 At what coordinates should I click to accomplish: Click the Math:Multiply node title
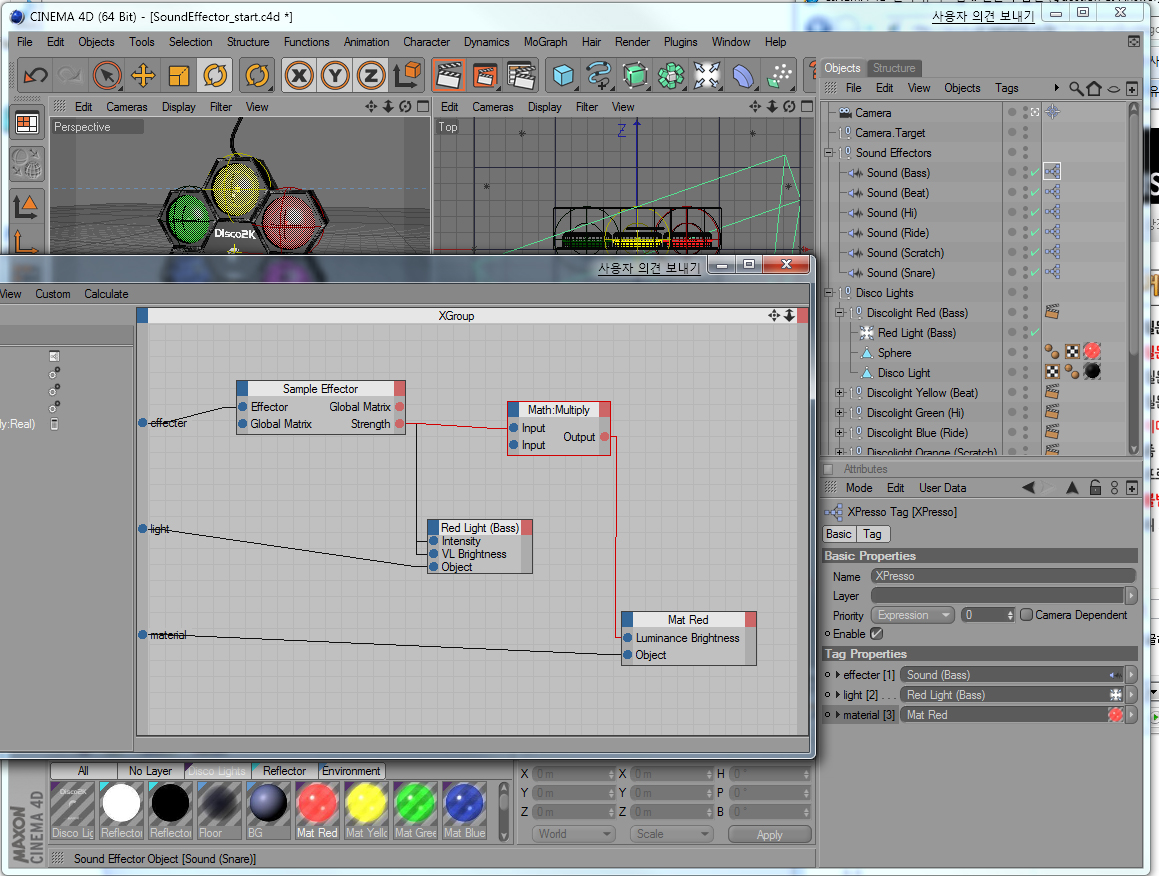[559, 410]
